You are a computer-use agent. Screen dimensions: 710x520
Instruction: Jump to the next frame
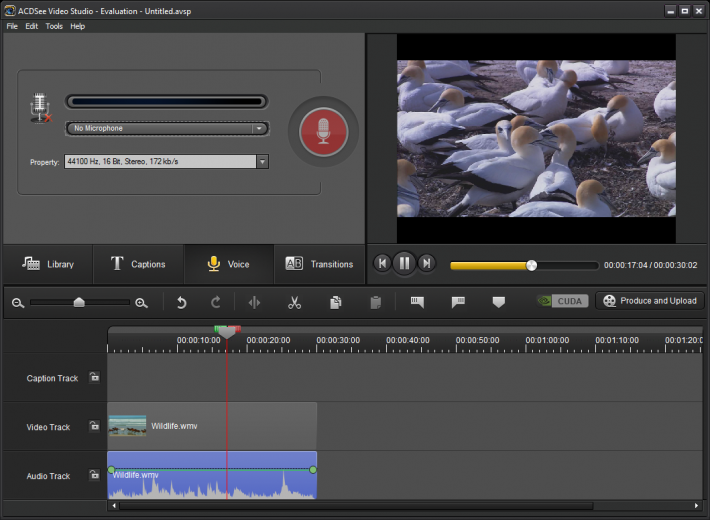point(426,263)
